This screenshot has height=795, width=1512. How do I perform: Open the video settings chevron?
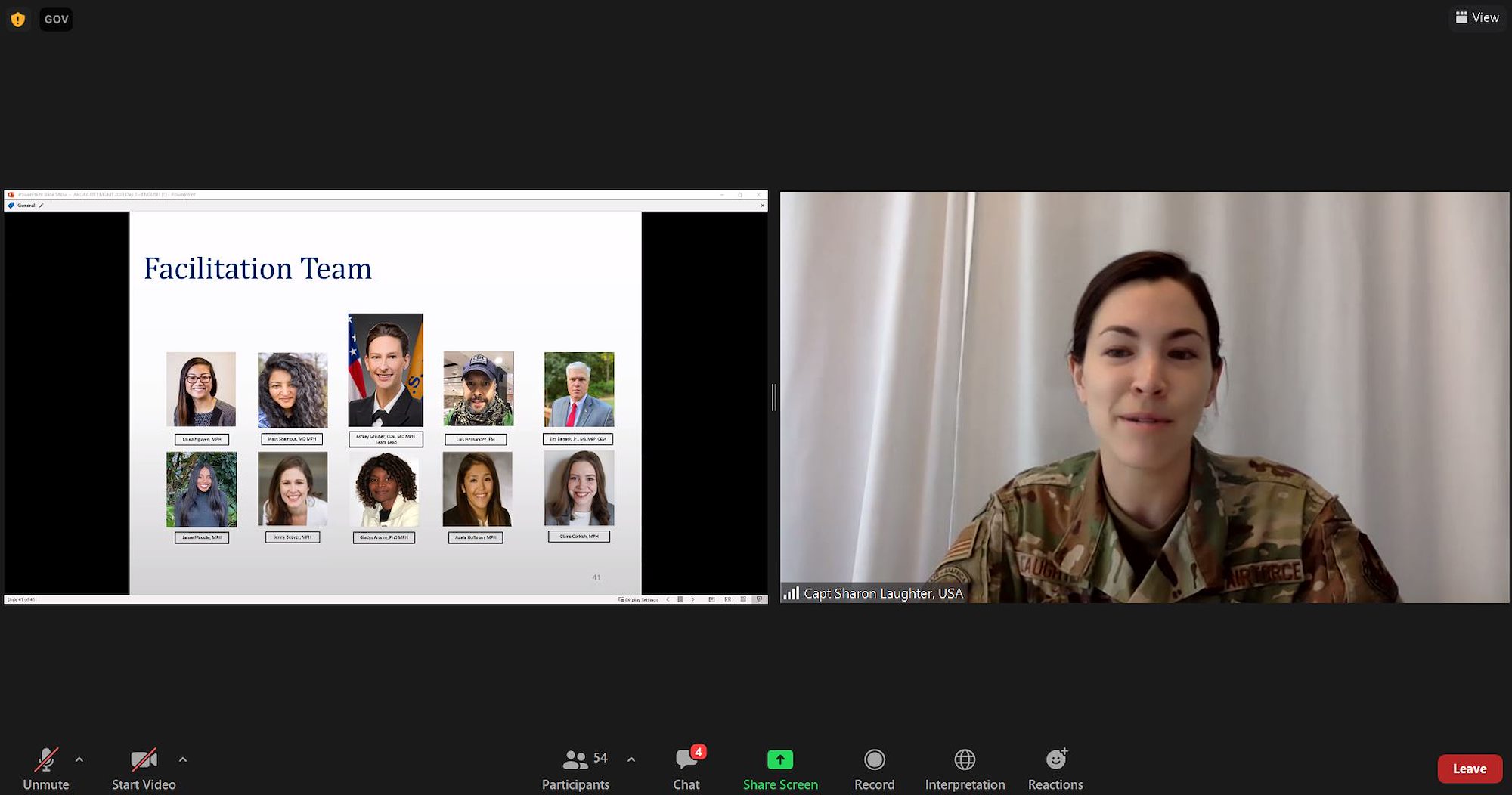click(181, 760)
